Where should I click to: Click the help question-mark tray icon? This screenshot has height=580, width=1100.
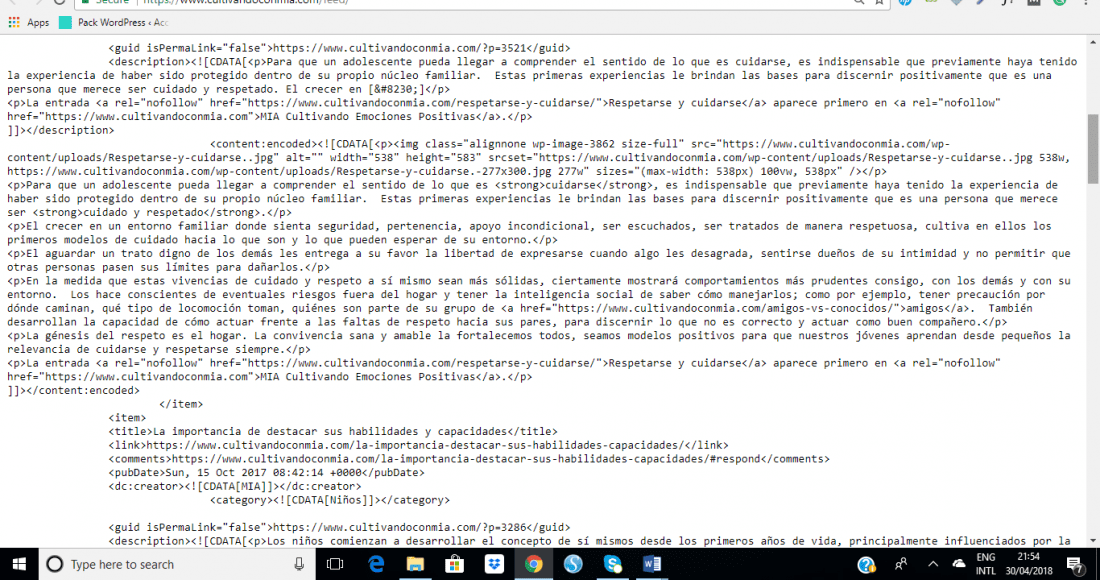(x=866, y=564)
